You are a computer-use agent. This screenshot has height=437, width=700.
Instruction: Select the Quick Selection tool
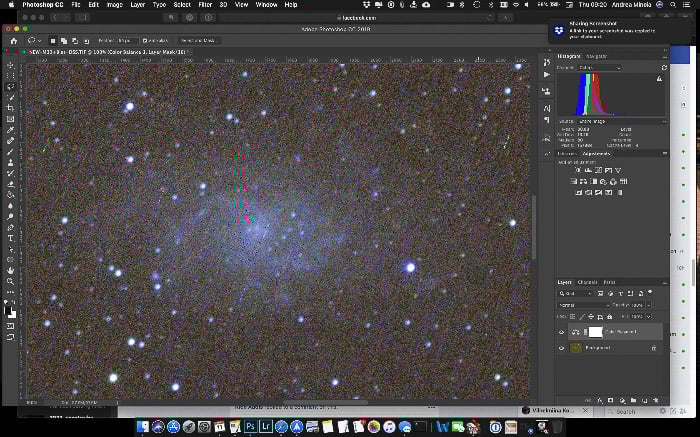point(10,97)
